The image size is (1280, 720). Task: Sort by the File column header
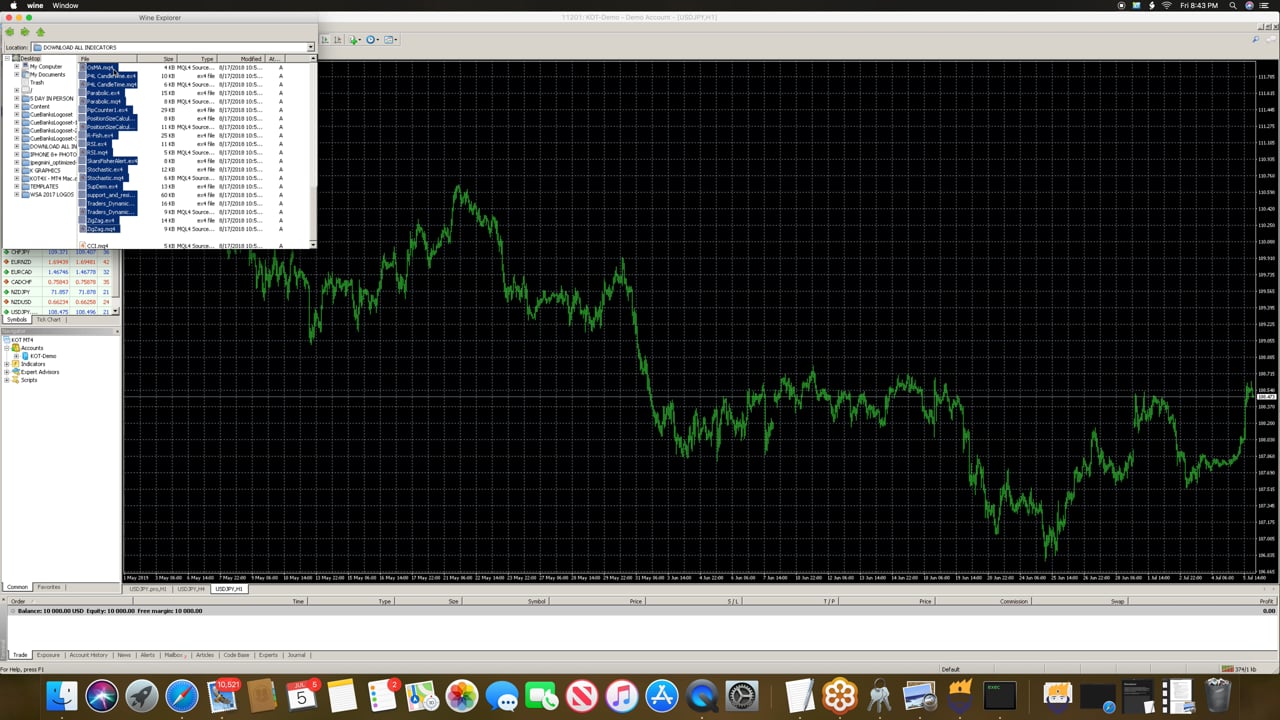click(108, 59)
